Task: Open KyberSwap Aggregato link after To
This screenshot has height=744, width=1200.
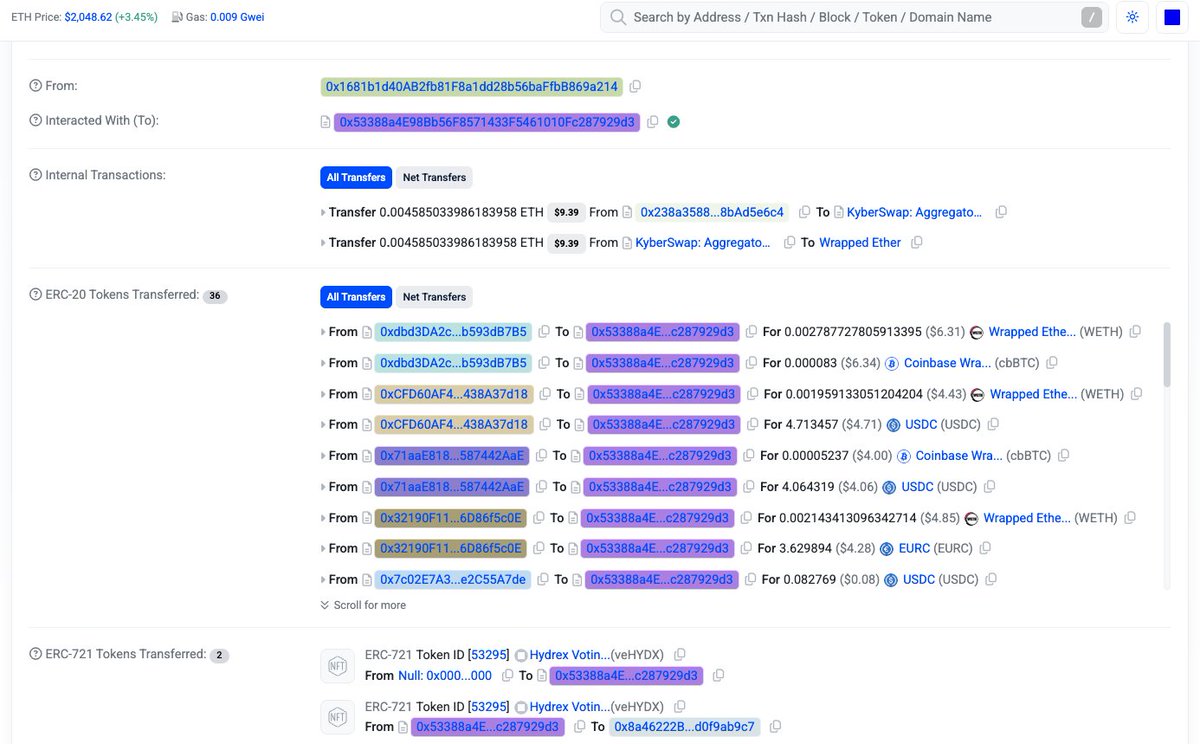Action: [915, 212]
